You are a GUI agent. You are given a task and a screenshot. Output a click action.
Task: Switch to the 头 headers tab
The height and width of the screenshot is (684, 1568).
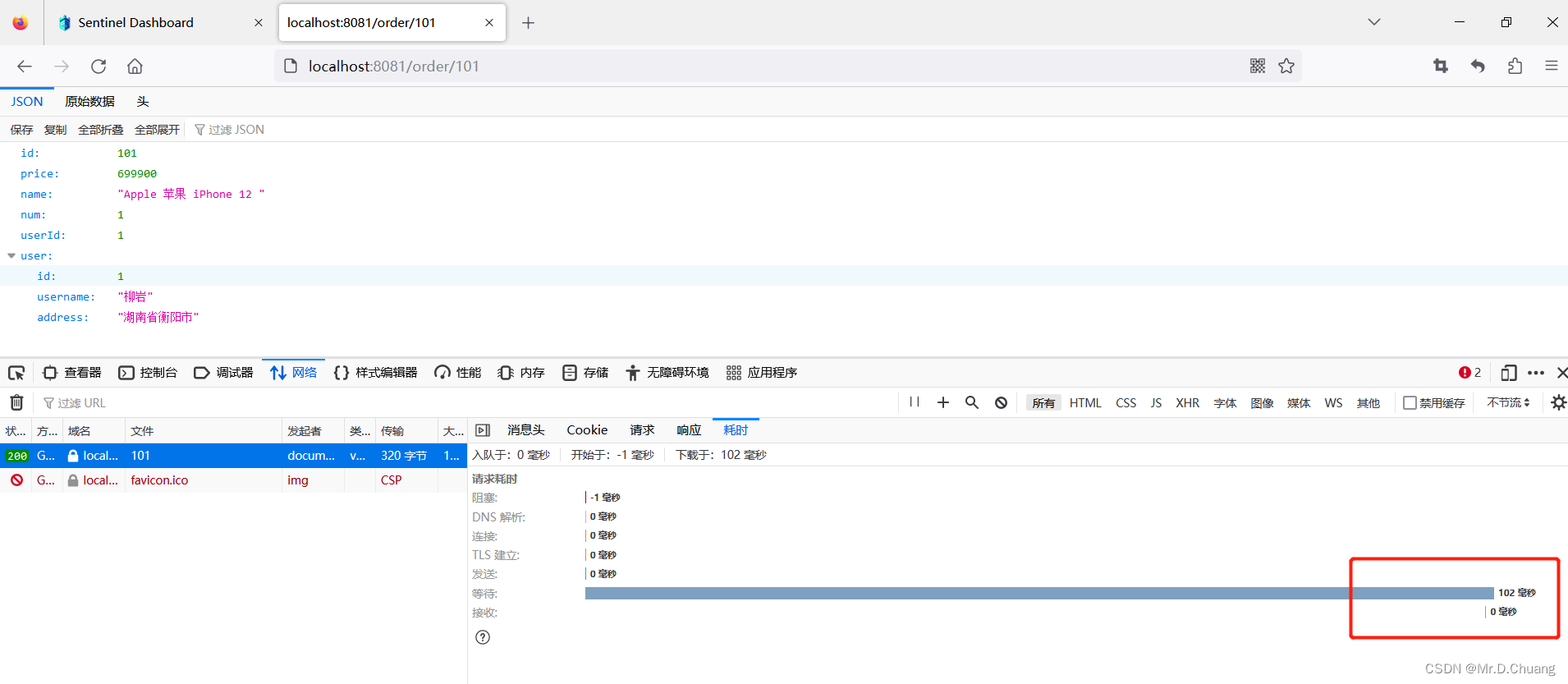tap(143, 102)
